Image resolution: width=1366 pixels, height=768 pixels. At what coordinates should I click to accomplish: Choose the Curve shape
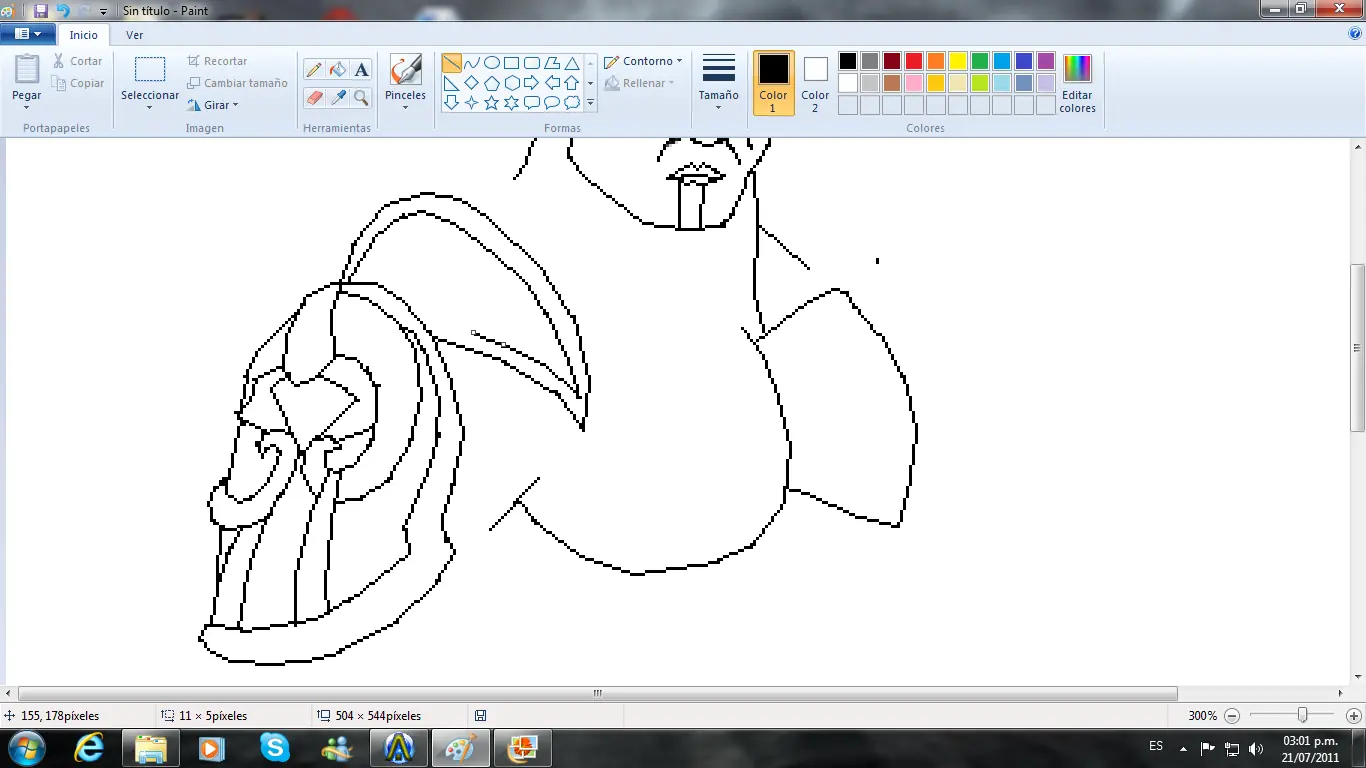tap(472, 63)
